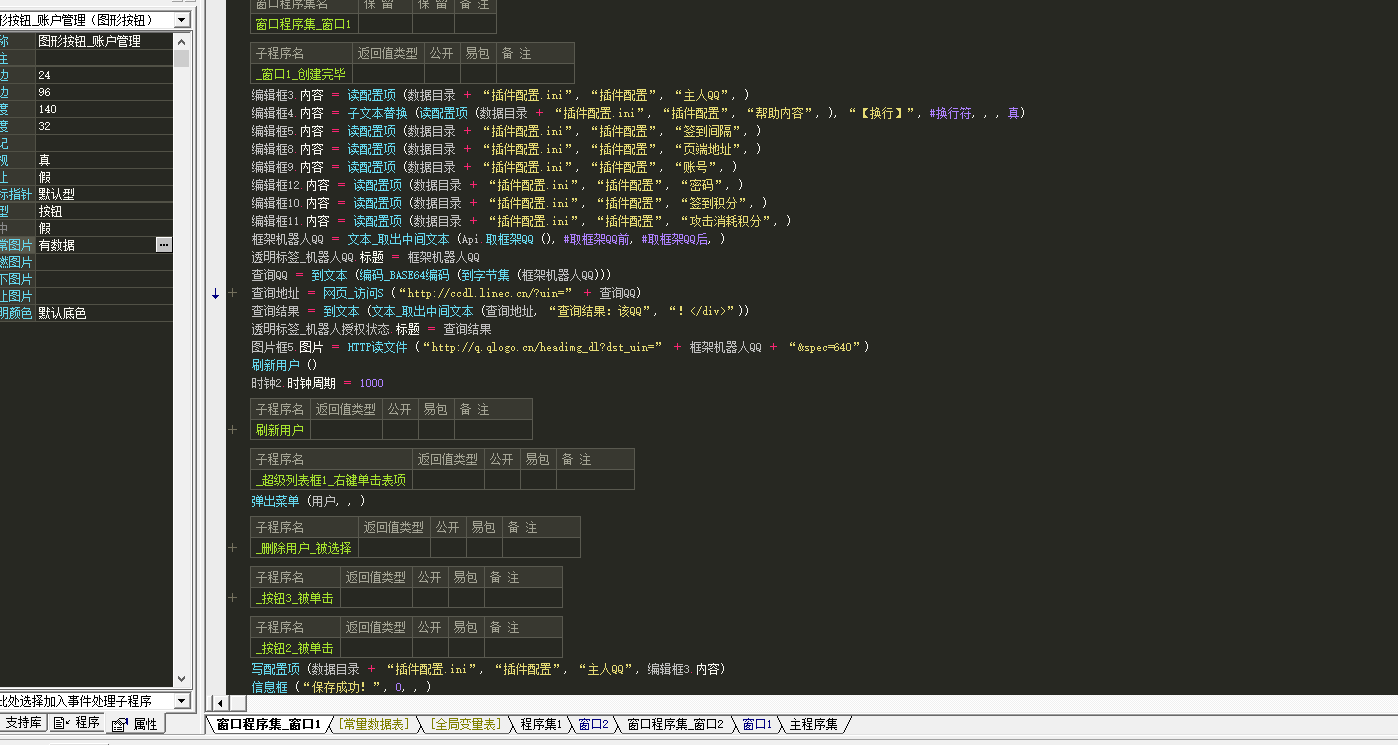Toggle the 易包 cell for _按钮3_被单击
This screenshot has width=1398, height=745.
pos(465,598)
